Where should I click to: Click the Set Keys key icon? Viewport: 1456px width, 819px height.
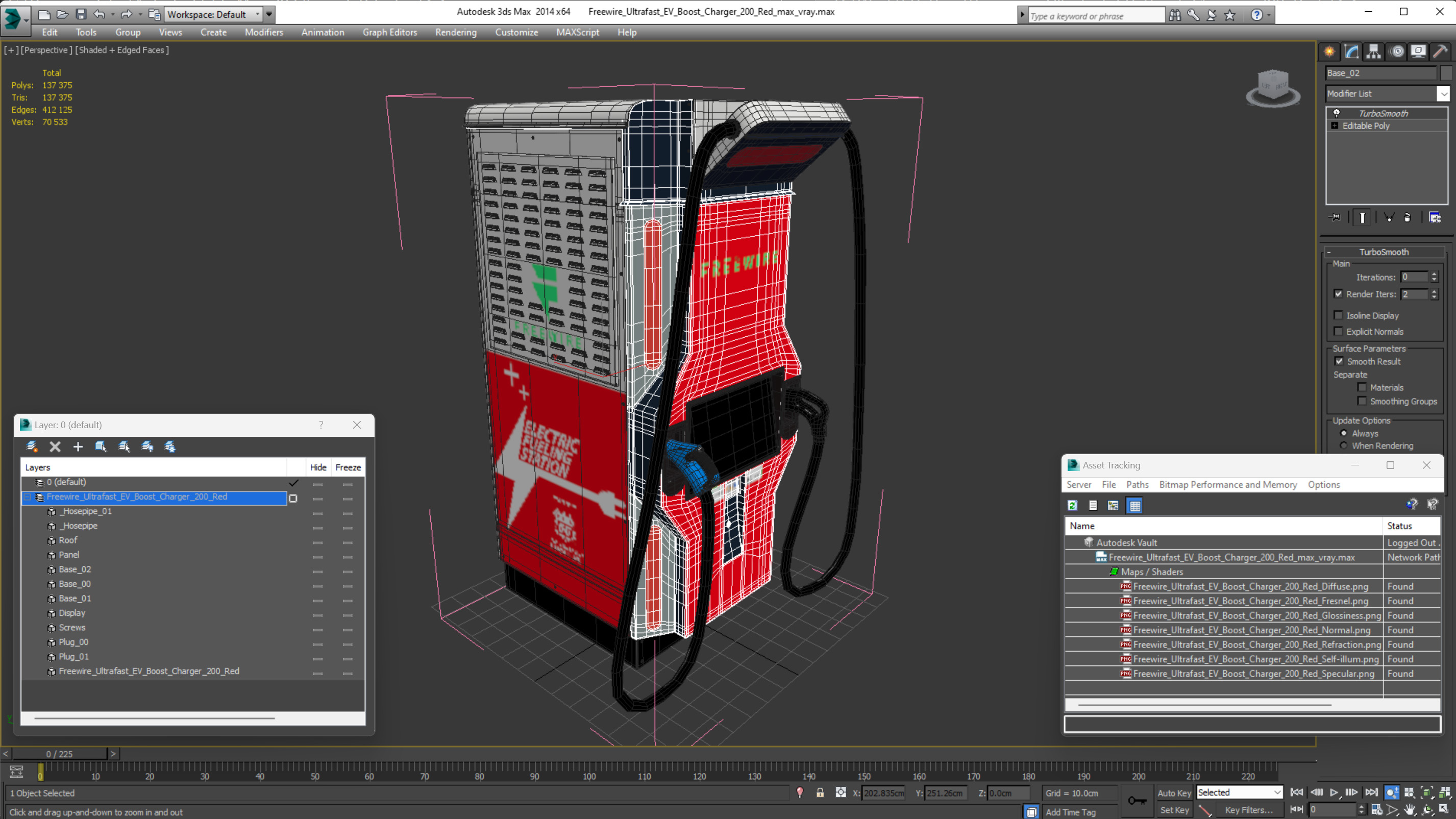(1137, 801)
